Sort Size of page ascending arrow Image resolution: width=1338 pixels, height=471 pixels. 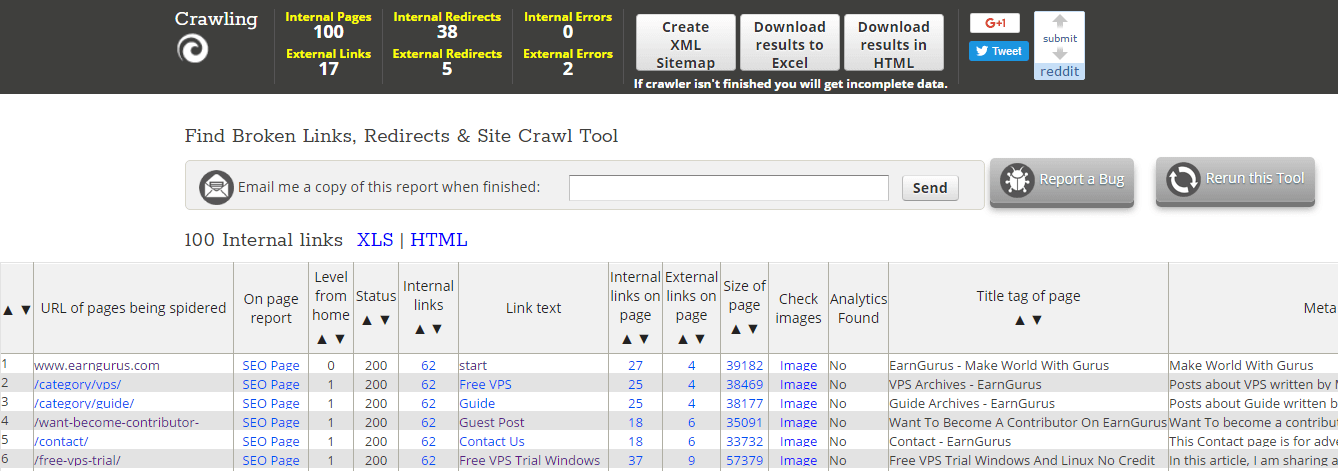pyautogui.click(x=735, y=329)
